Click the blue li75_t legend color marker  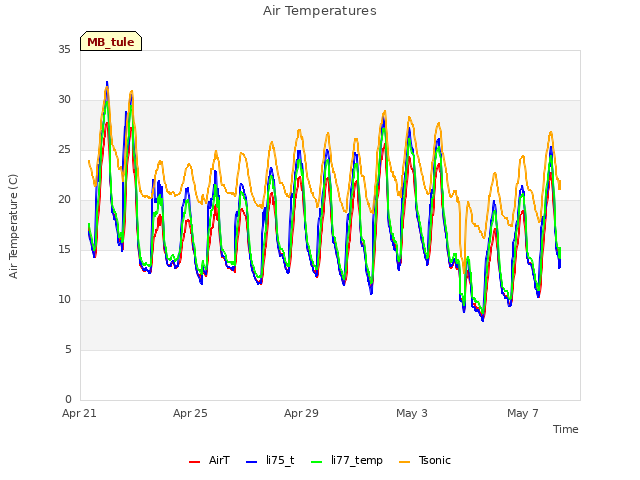click(251, 462)
